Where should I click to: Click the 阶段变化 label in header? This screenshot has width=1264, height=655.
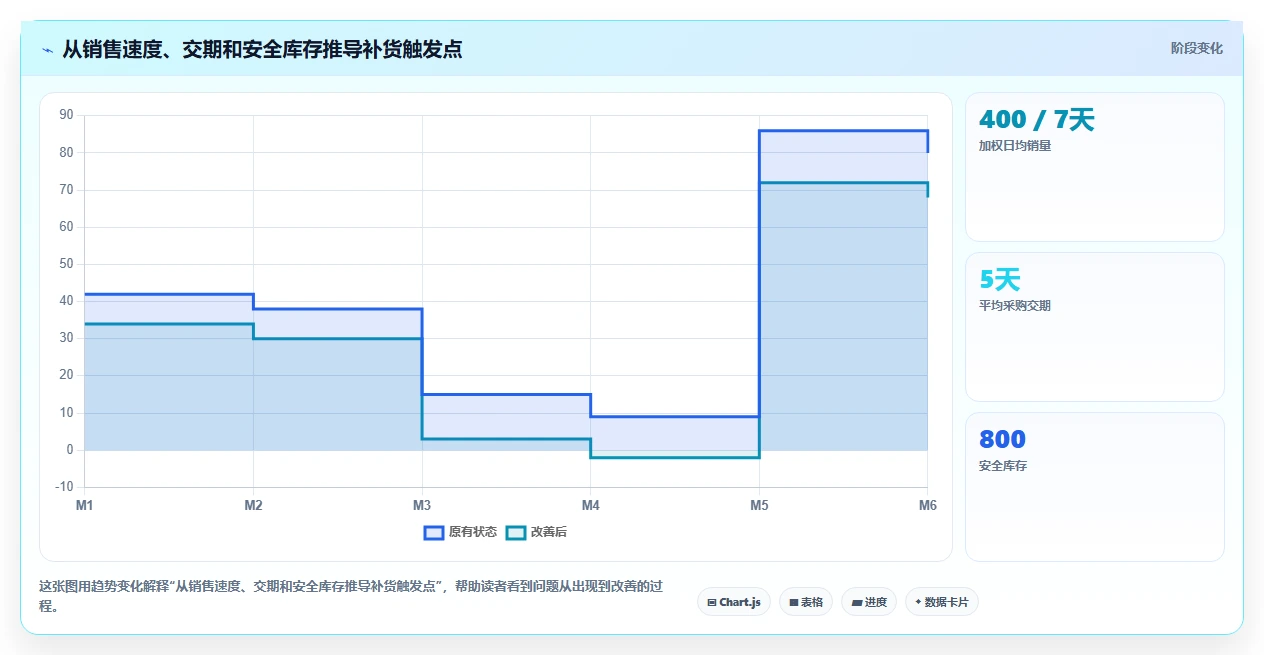pos(1196,48)
